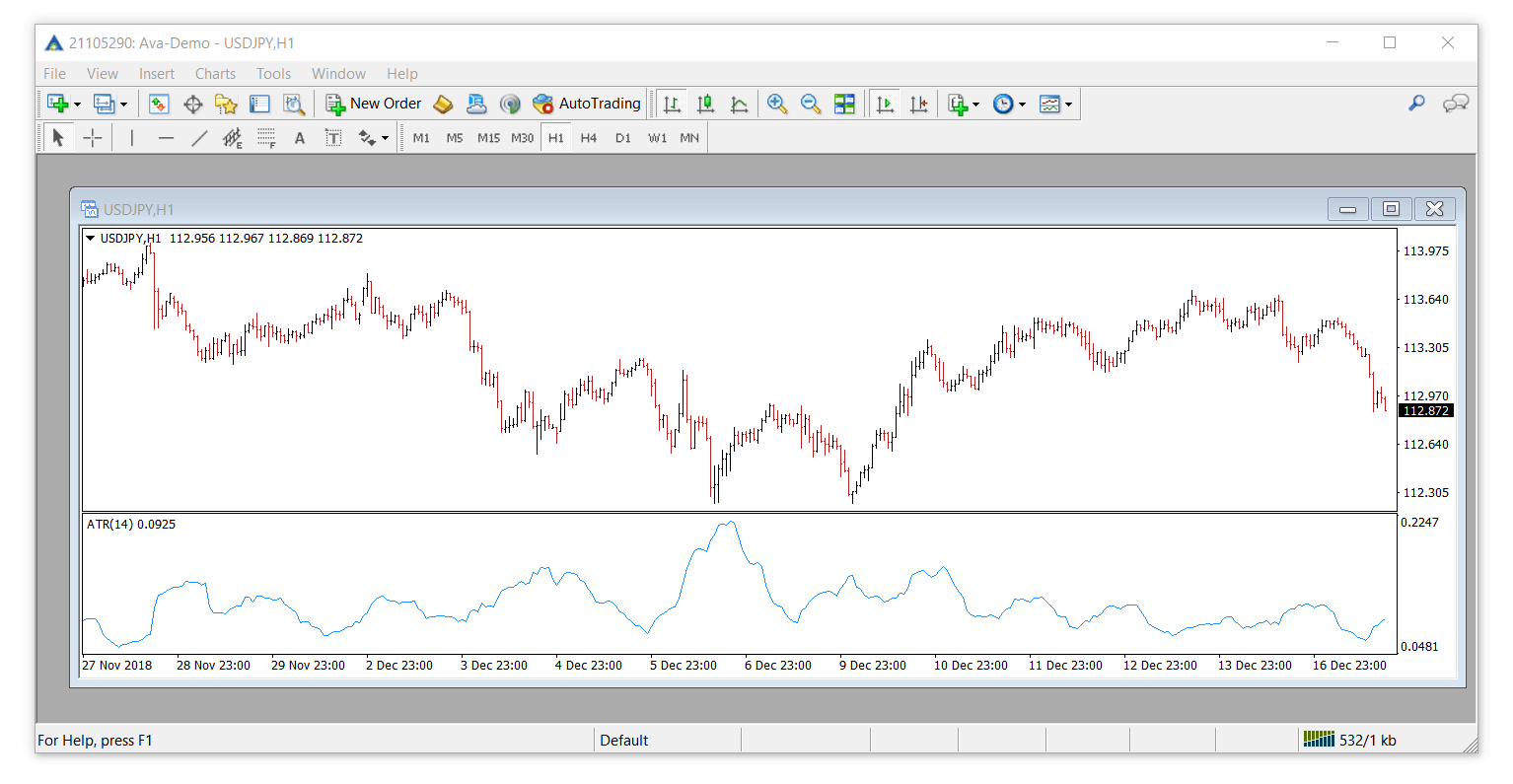Select the Fibonacci Retracement tool
The width and height of the screenshot is (1513, 784).
tap(266, 138)
